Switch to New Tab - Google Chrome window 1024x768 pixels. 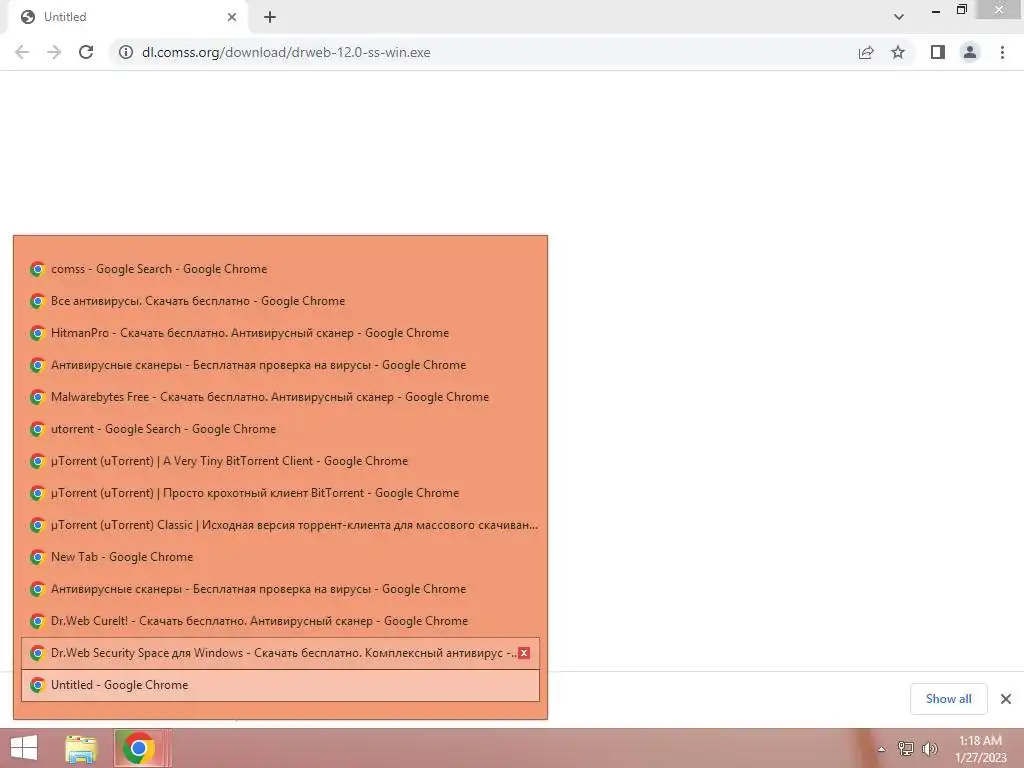pyautogui.click(x=280, y=557)
